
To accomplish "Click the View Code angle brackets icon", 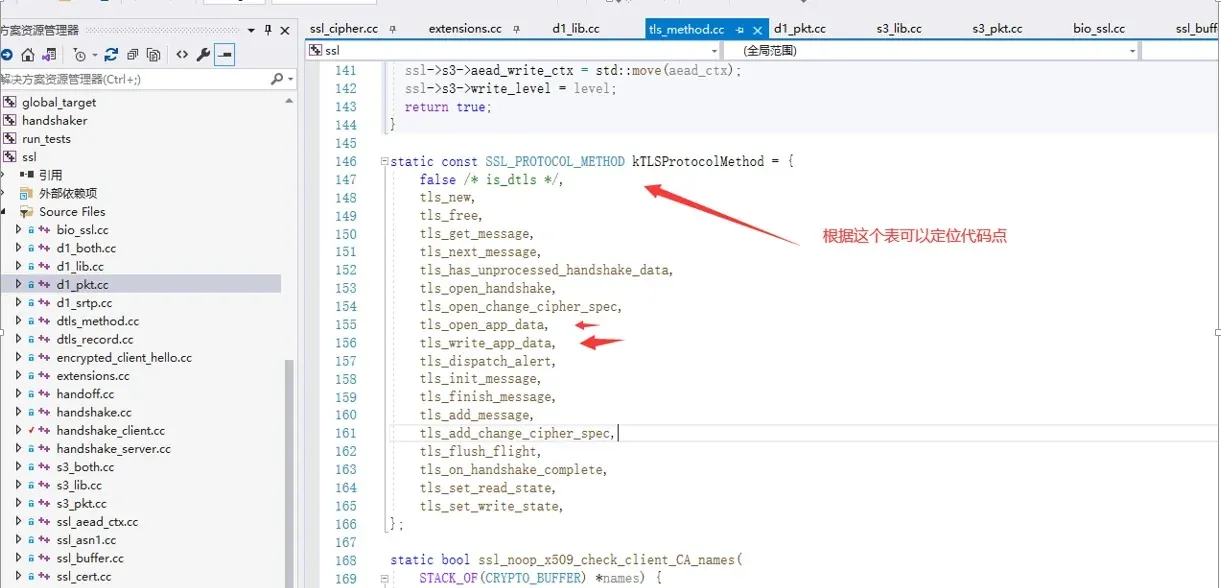I will (181, 54).
